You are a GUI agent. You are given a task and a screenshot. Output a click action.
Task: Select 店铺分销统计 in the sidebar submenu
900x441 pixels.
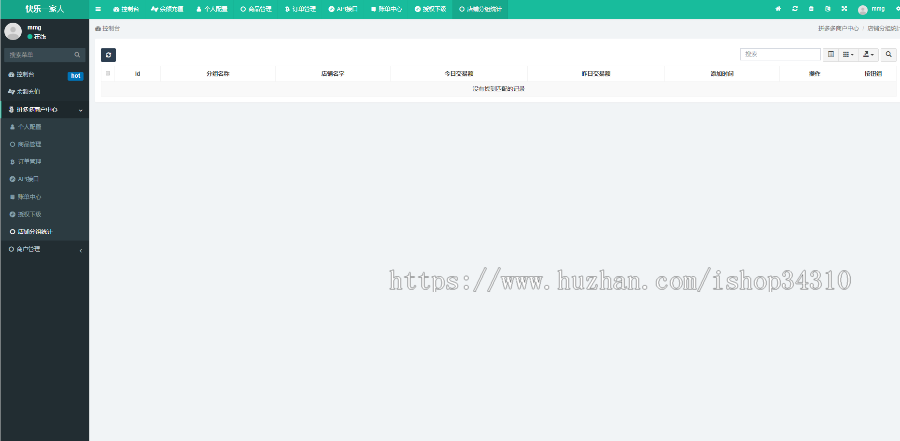click(x=44, y=232)
